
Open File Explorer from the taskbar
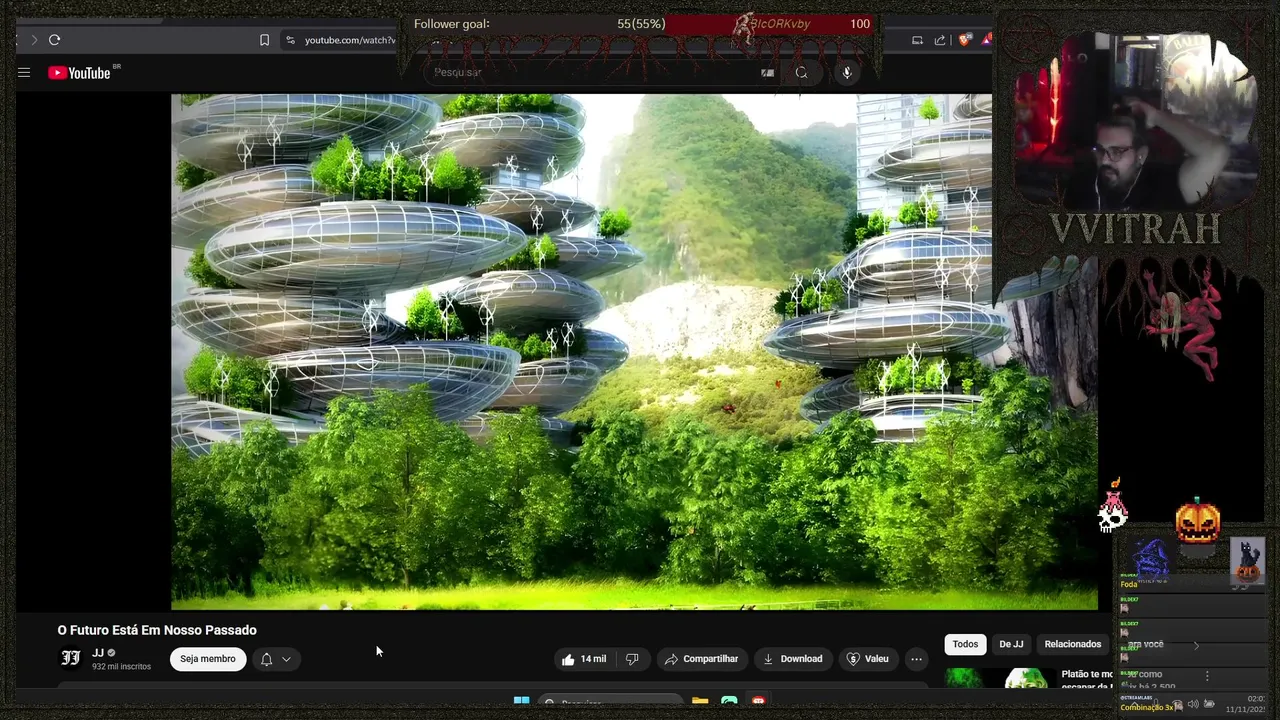[x=700, y=702]
